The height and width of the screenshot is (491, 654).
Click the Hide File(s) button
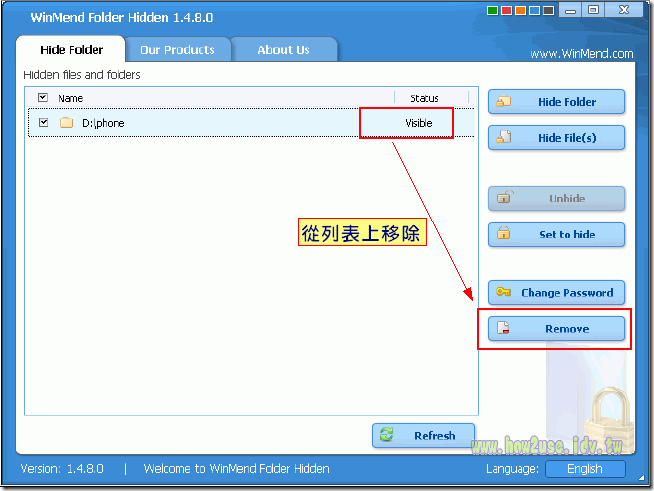point(556,138)
